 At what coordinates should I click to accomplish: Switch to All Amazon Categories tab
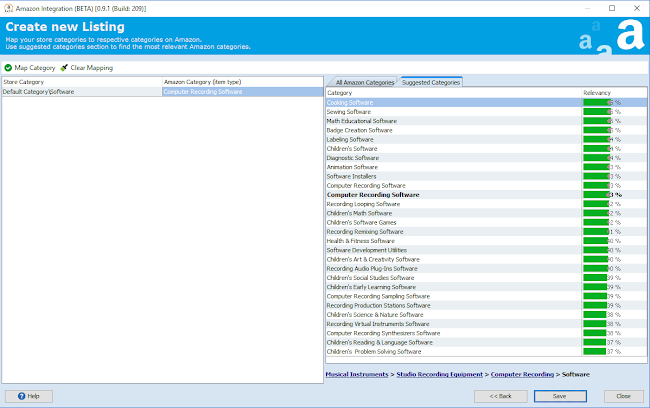click(x=364, y=83)
